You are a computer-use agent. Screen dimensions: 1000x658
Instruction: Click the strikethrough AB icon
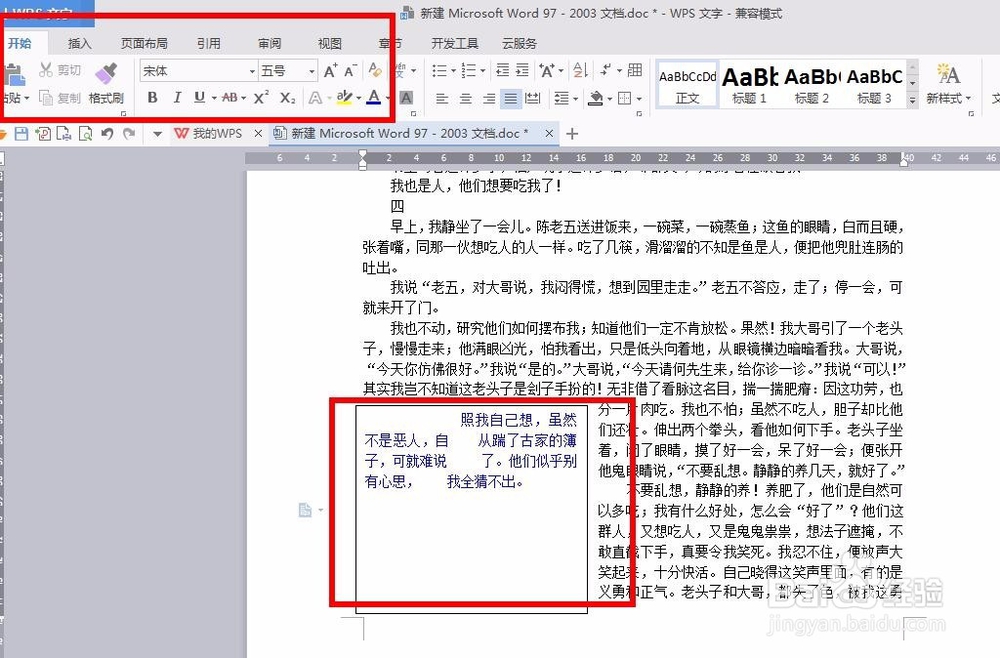click(229, 96)
